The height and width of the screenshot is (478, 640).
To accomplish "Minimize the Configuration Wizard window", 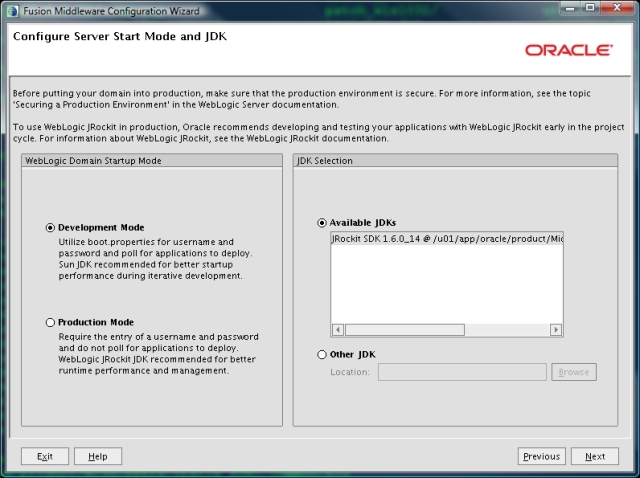I will [571, 8].
